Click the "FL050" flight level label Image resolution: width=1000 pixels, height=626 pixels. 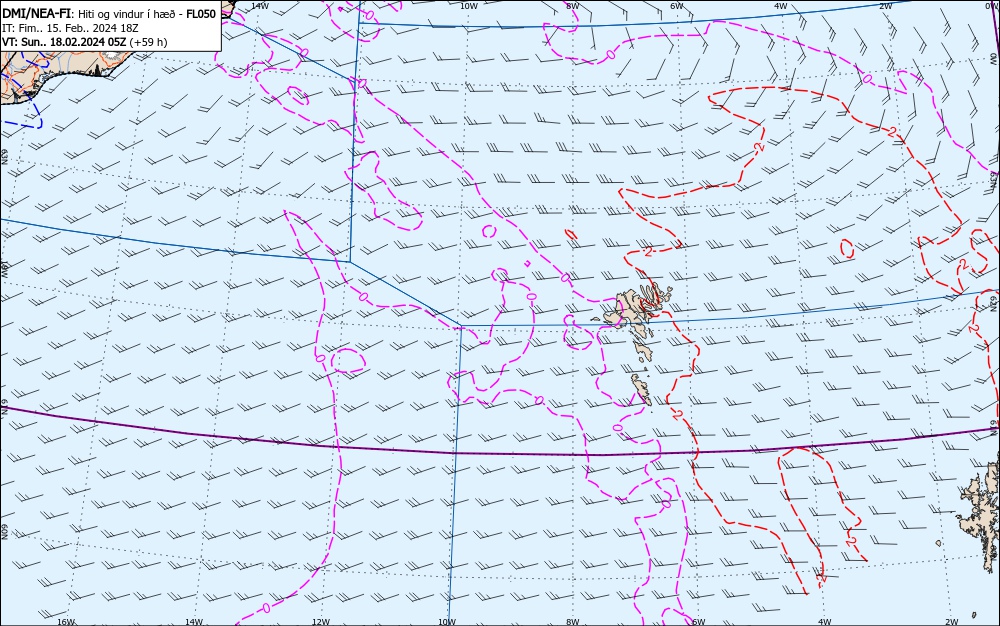click(201, 13)
